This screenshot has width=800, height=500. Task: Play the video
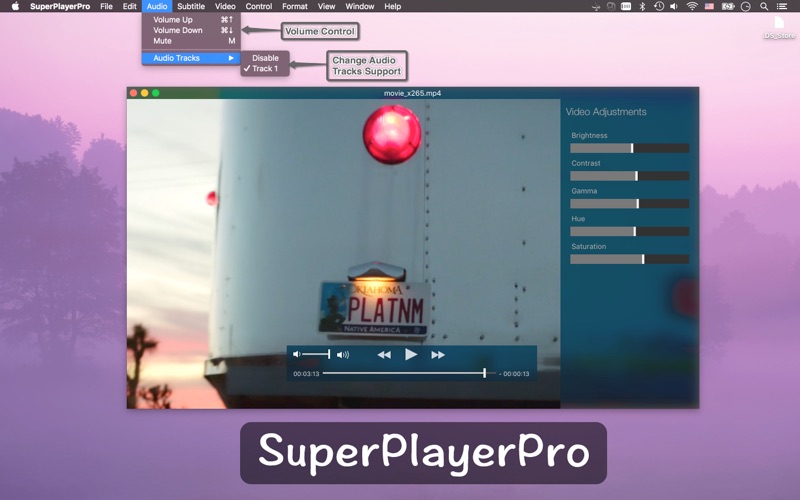(411, 354)
